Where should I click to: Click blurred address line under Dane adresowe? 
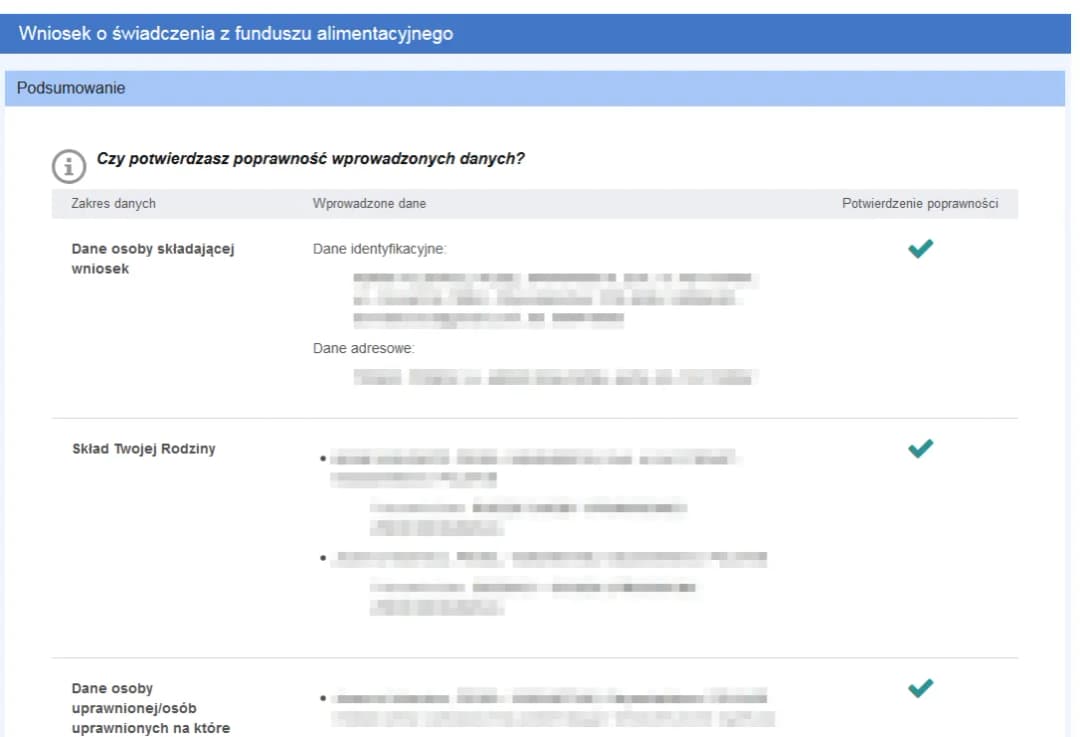[x=555, y=378]
